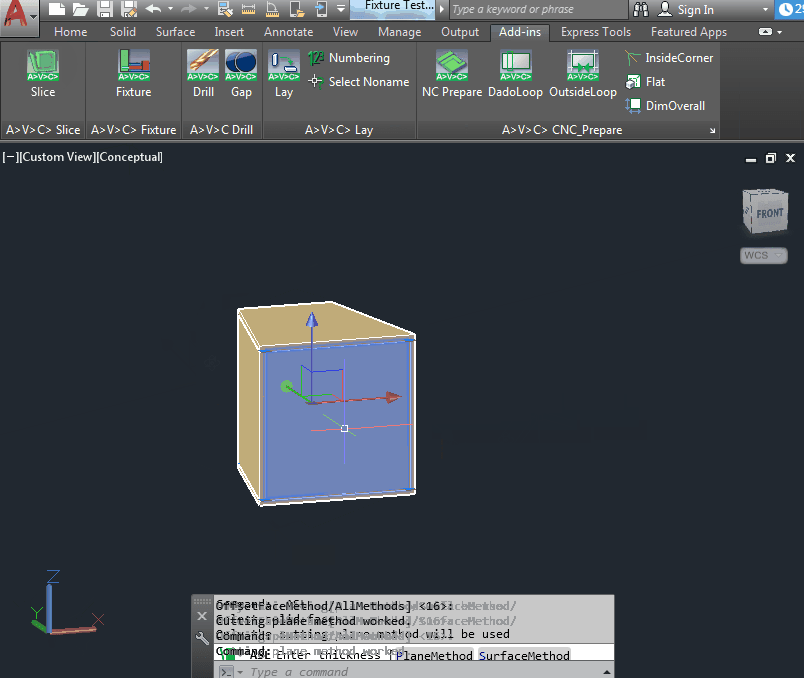The width and height of the screenshot is (804, 678).
Task: Open the viewport controls [-] menu
Action: pyautogui.click(x=9, y=157)
